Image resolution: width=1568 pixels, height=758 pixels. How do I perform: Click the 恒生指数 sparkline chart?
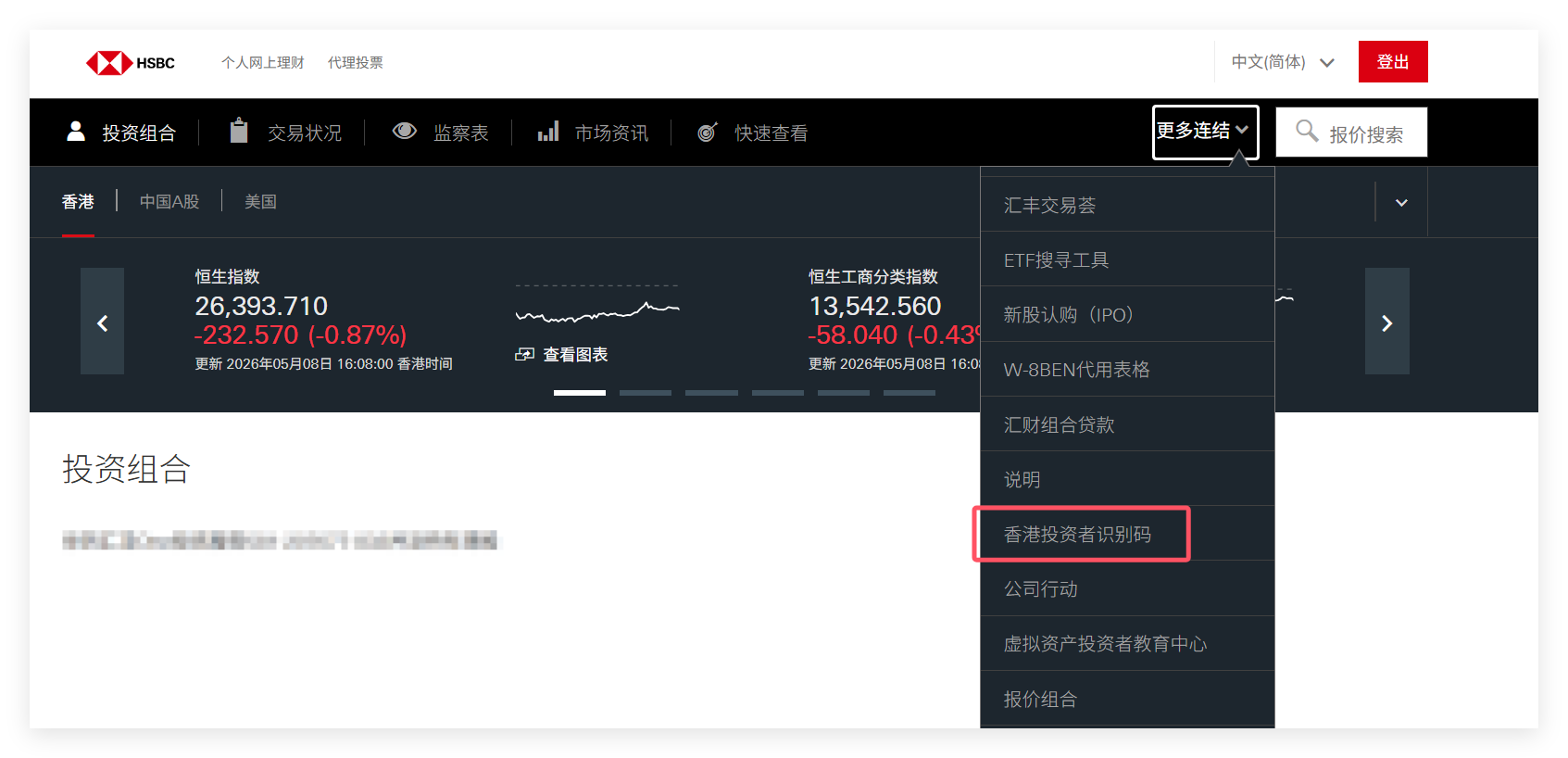(x=597, y=310)
